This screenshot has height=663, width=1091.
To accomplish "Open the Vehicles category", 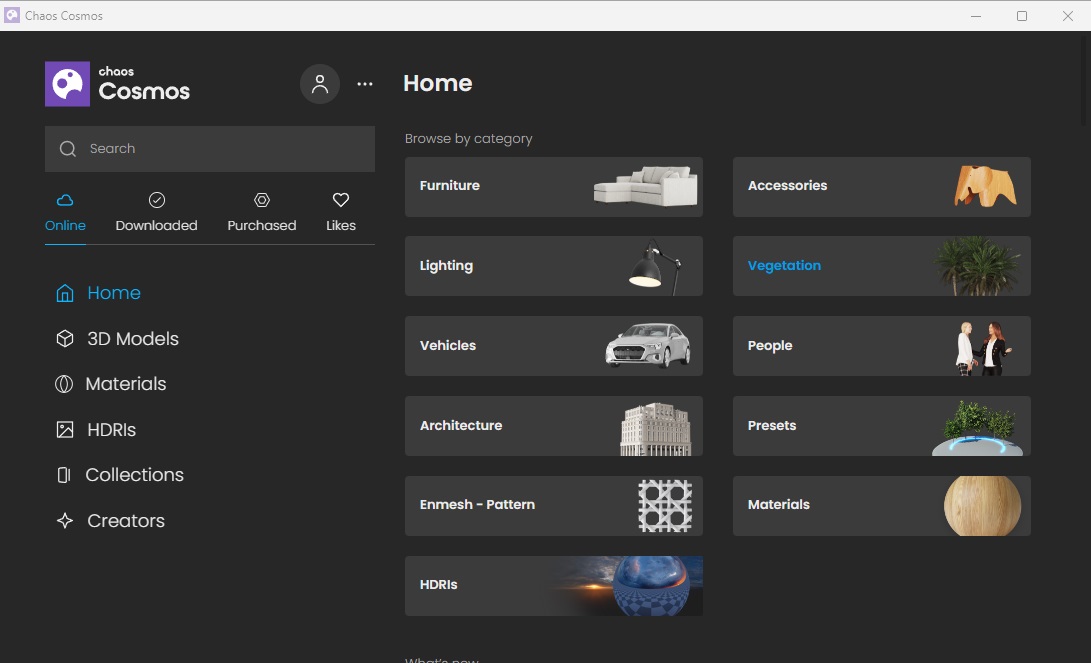I will pyautogui.click(x=554, y=346).
